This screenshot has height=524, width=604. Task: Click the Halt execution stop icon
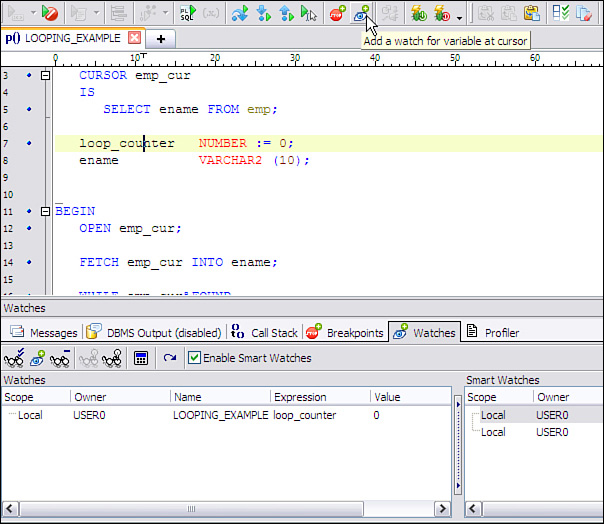point(50,13)
